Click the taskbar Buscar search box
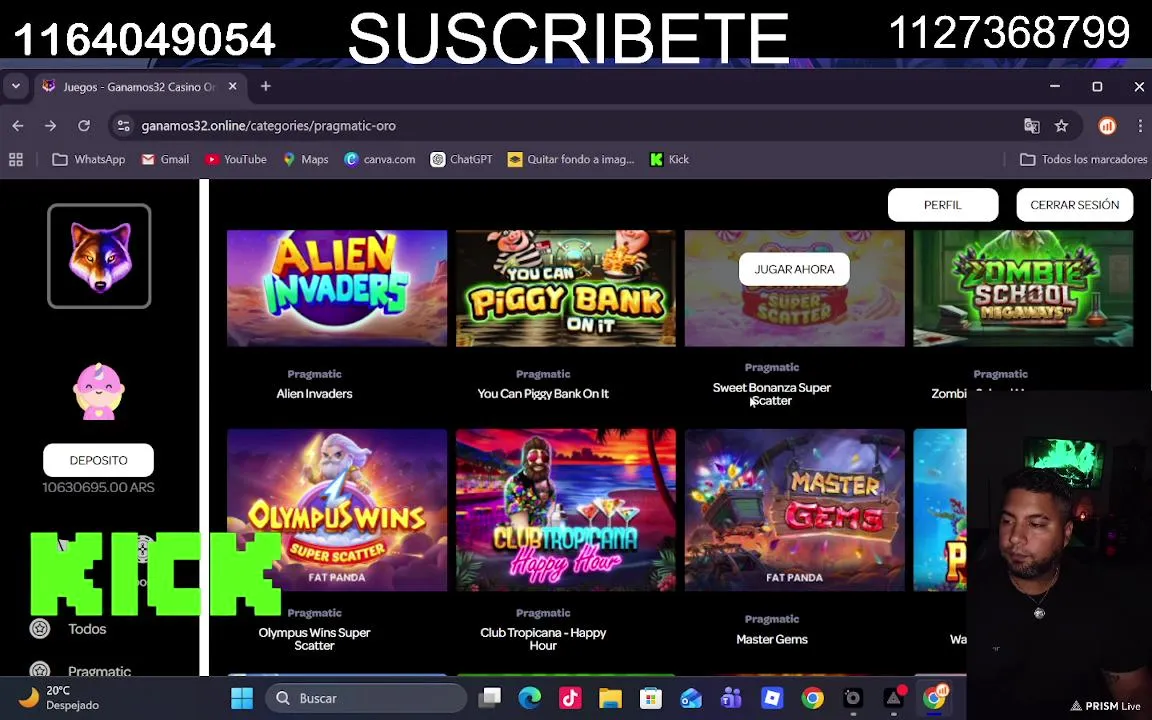The image size is (1152, 720). pyautogui.click(x=366, y=698)
